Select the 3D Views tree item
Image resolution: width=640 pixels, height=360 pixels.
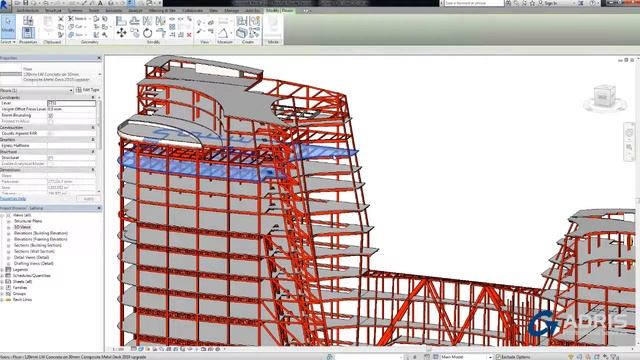click(22, 227)
